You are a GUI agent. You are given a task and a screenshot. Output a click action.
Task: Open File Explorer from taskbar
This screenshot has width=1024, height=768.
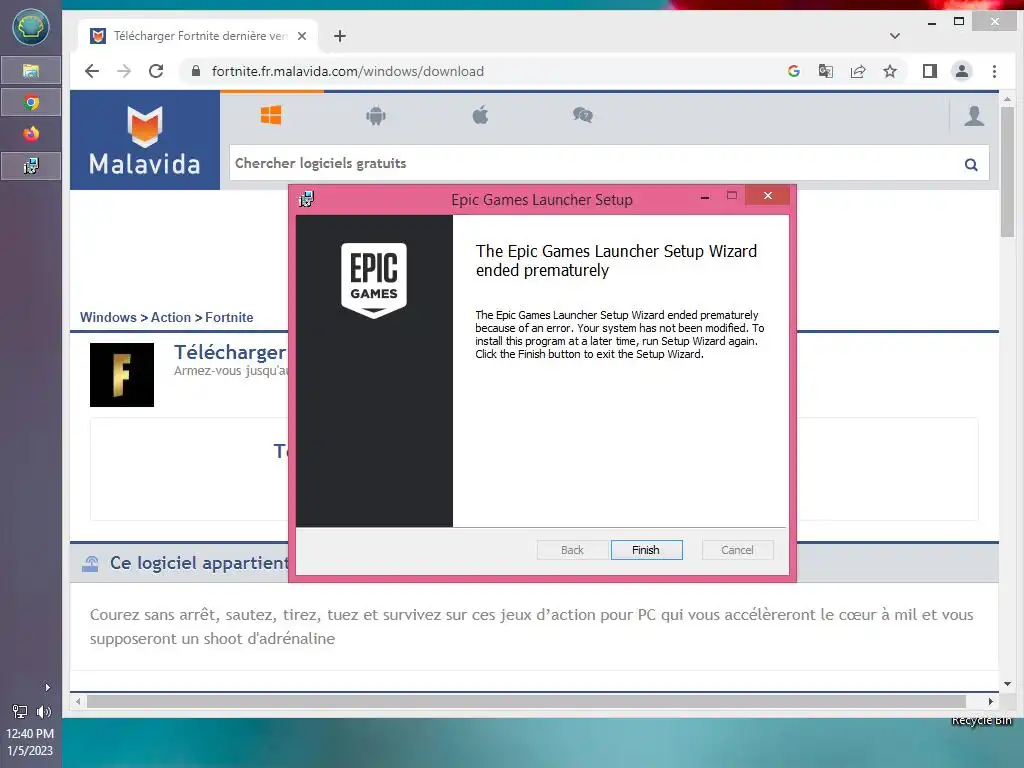[x=31, y=71]
